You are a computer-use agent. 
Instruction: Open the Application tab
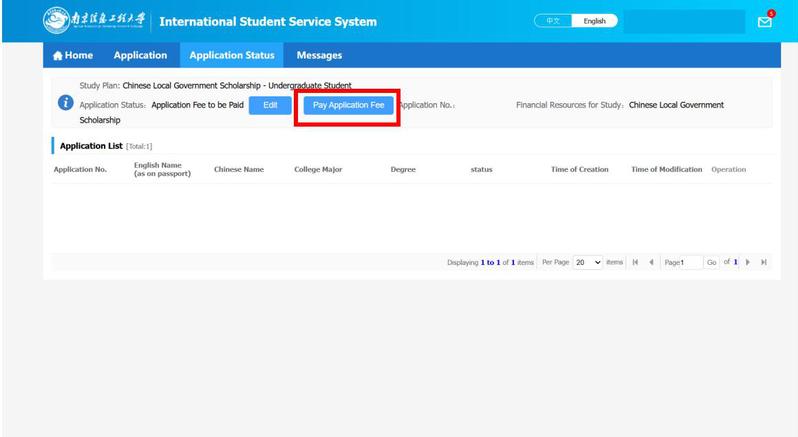tap(139, 55)
